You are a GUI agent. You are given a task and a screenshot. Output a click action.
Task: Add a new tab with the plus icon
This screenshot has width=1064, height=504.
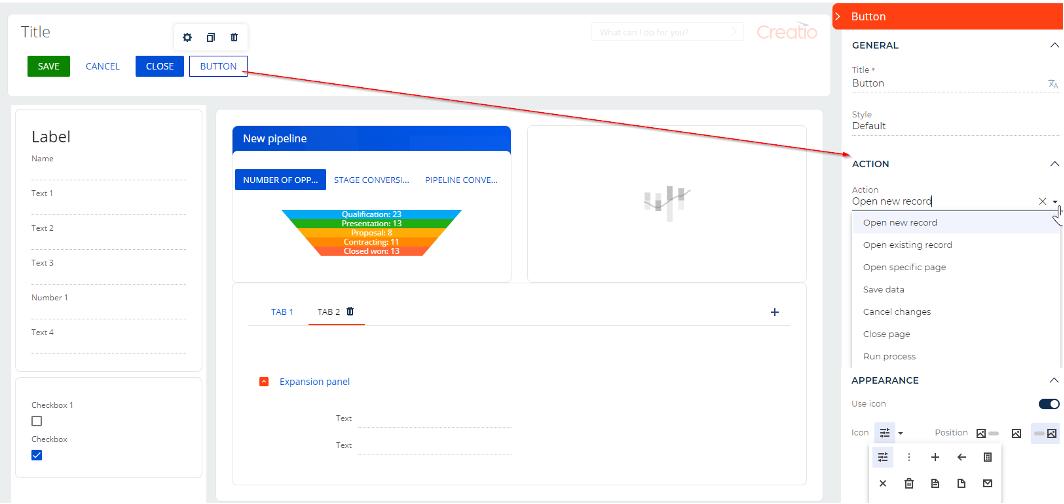(775, 312)
